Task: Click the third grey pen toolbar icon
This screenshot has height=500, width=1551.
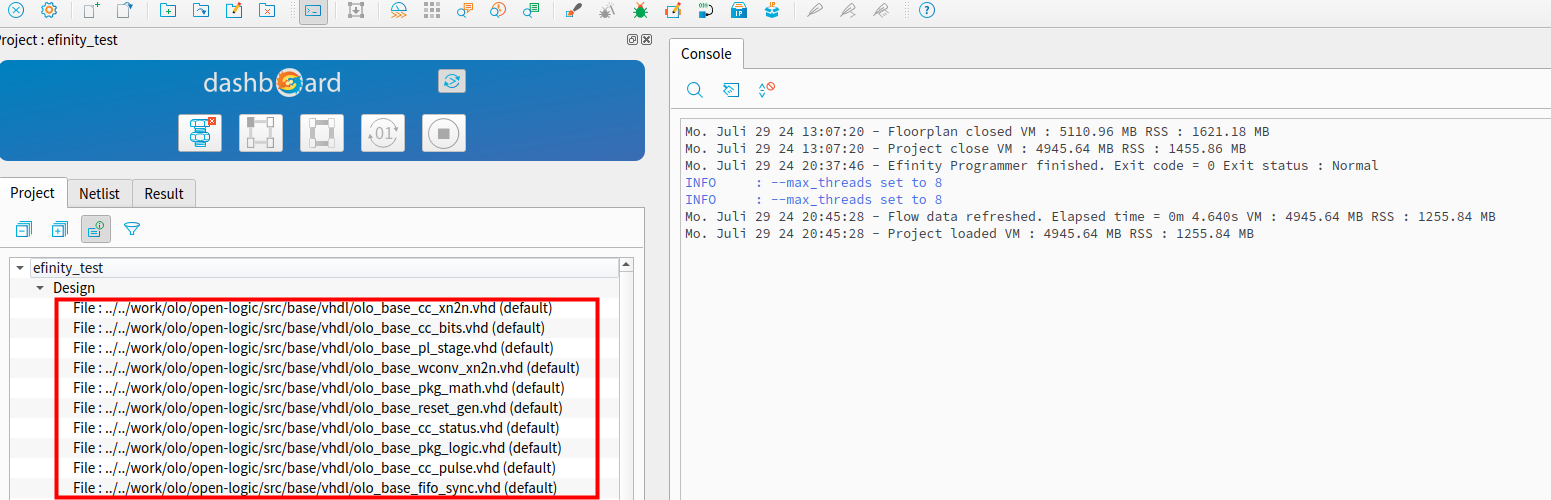Action: coord(881,11)
